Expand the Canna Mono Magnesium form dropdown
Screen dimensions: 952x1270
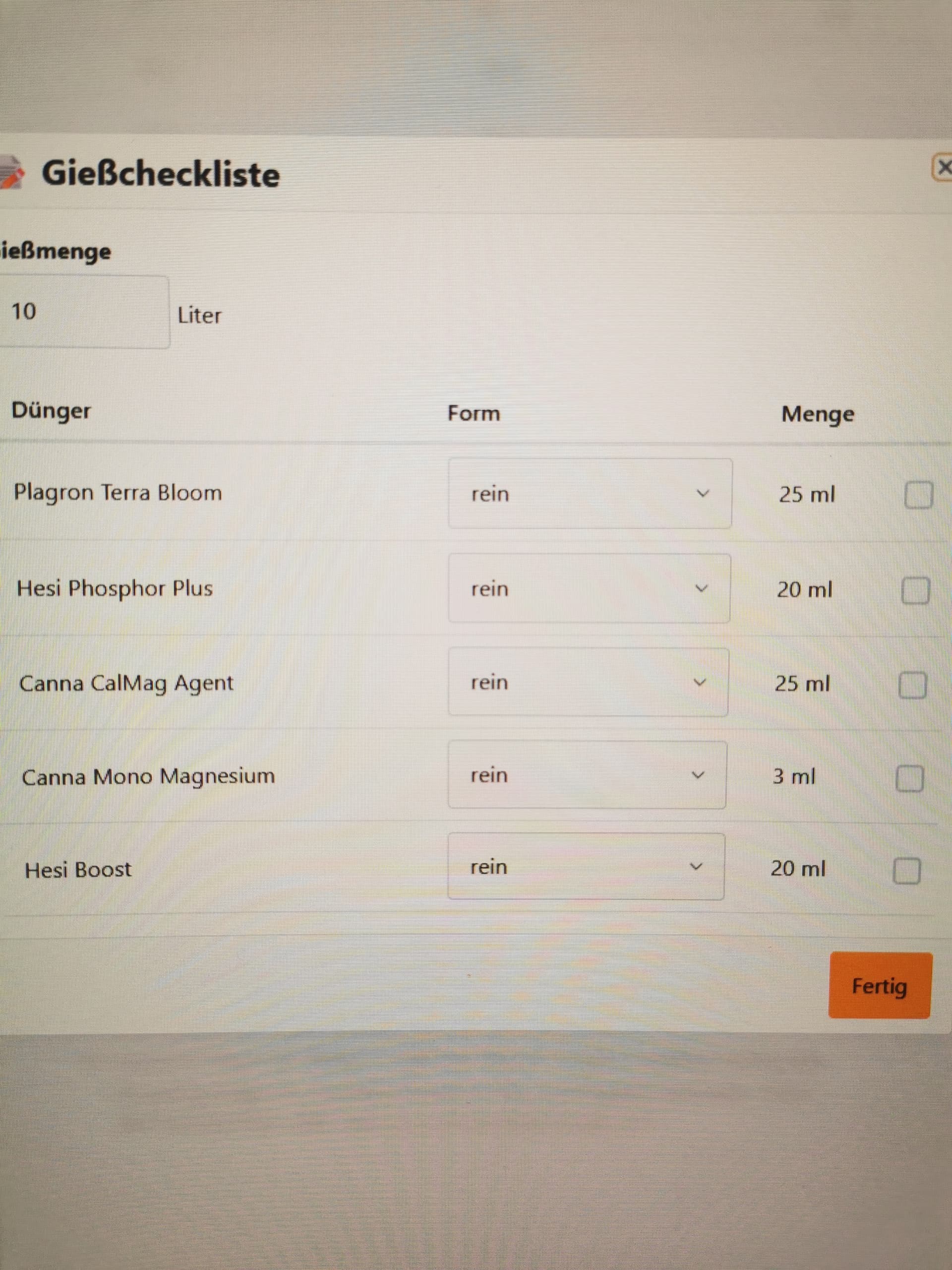click(587, 775)
